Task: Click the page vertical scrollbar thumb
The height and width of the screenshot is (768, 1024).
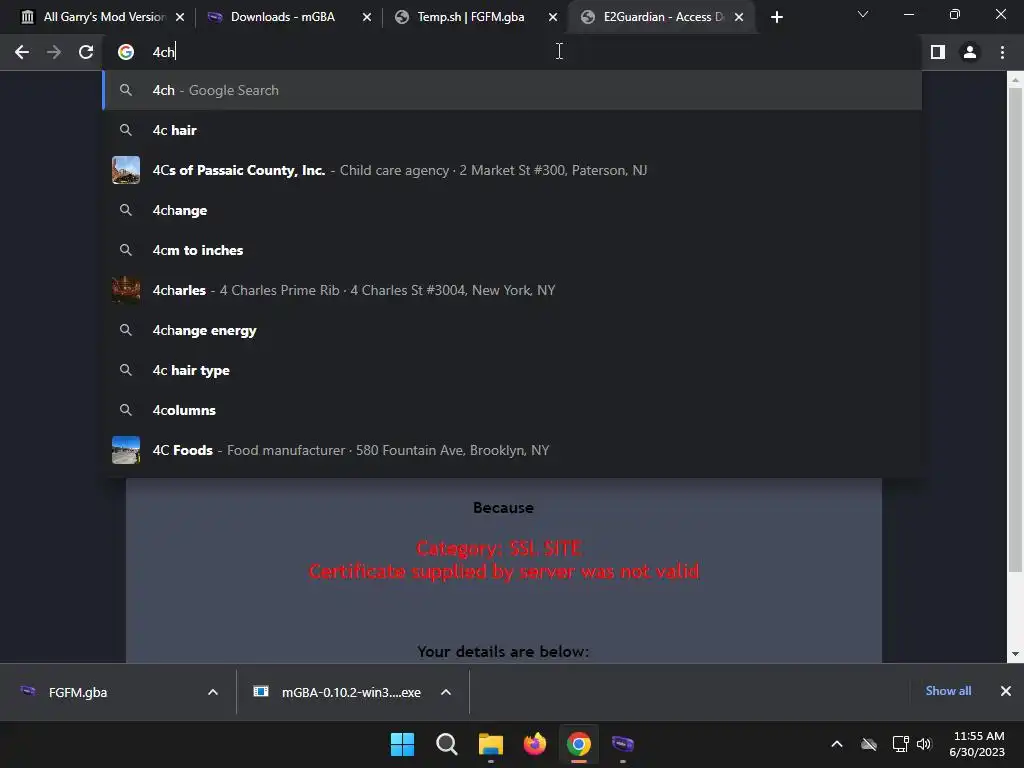Action: [x=1015, y=330]
